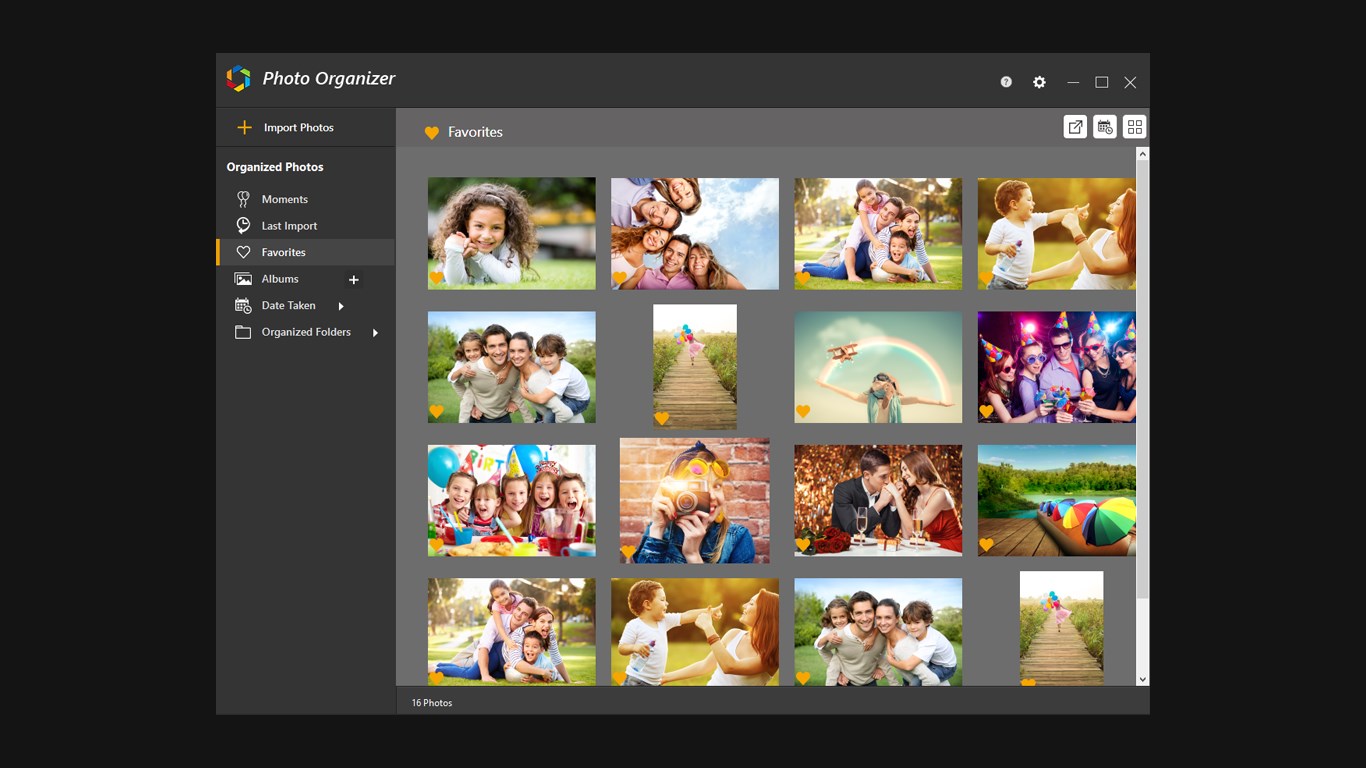Open the couple with champagne glasses photo
Image resolution: width=1366 pixels, height=768 pixels.
878,501
